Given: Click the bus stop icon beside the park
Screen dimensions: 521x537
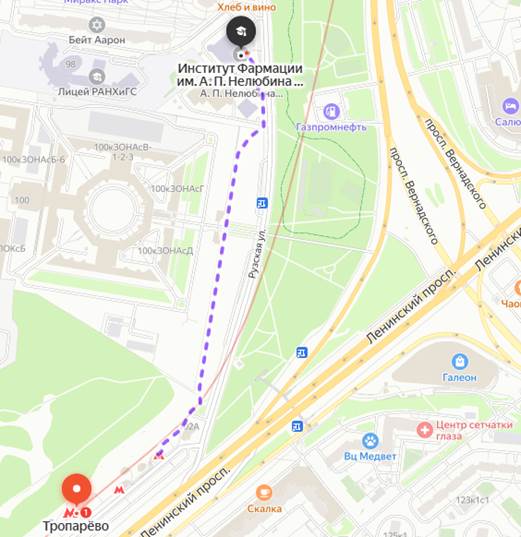Looking at the screenshot, I should coord(302,352).
